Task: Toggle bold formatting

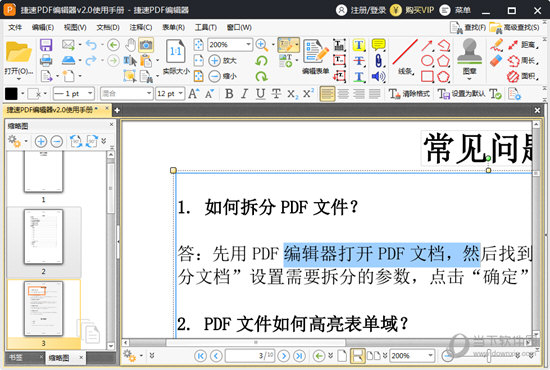Action: click(x=229, y=94)
